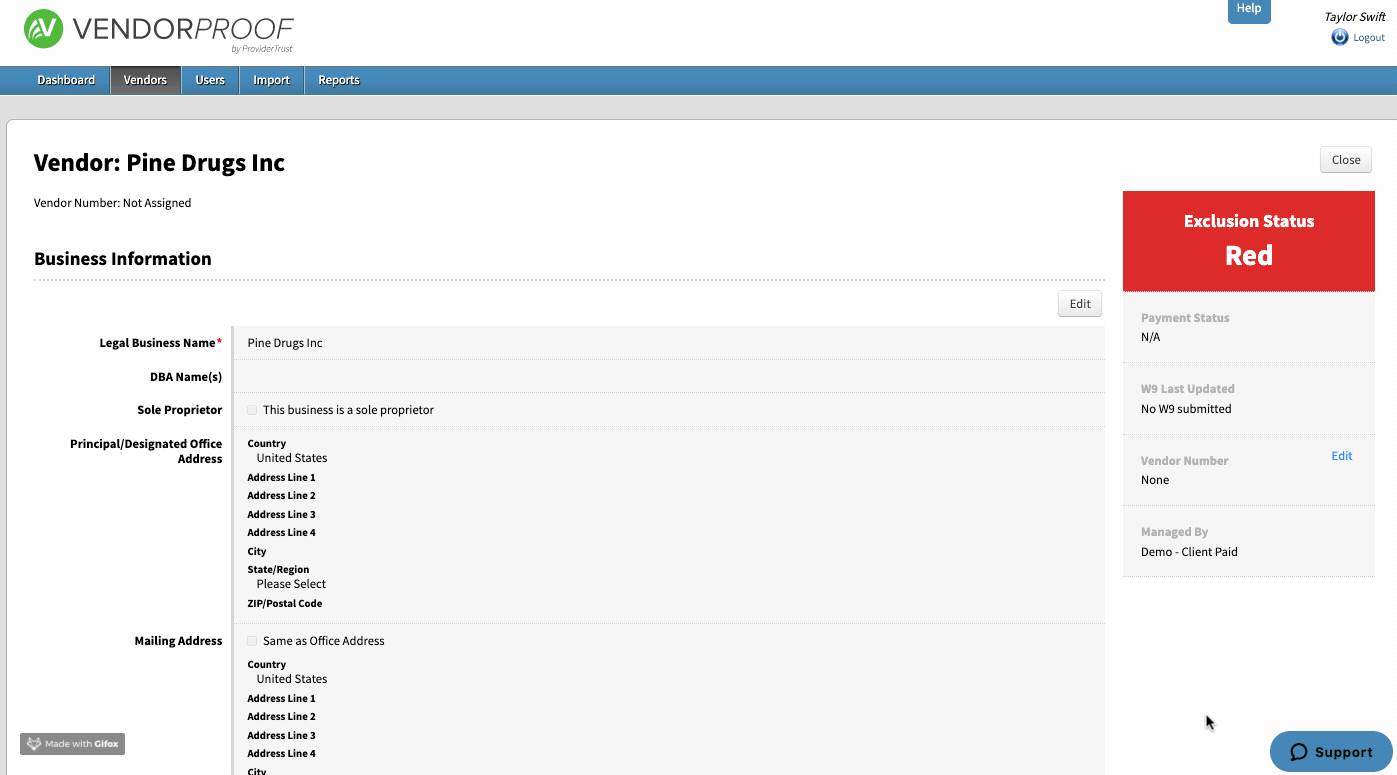The height and width of the screenshot is (775, 1397).
Task: Open the office address Country dropdown
Action: (291, 458)
